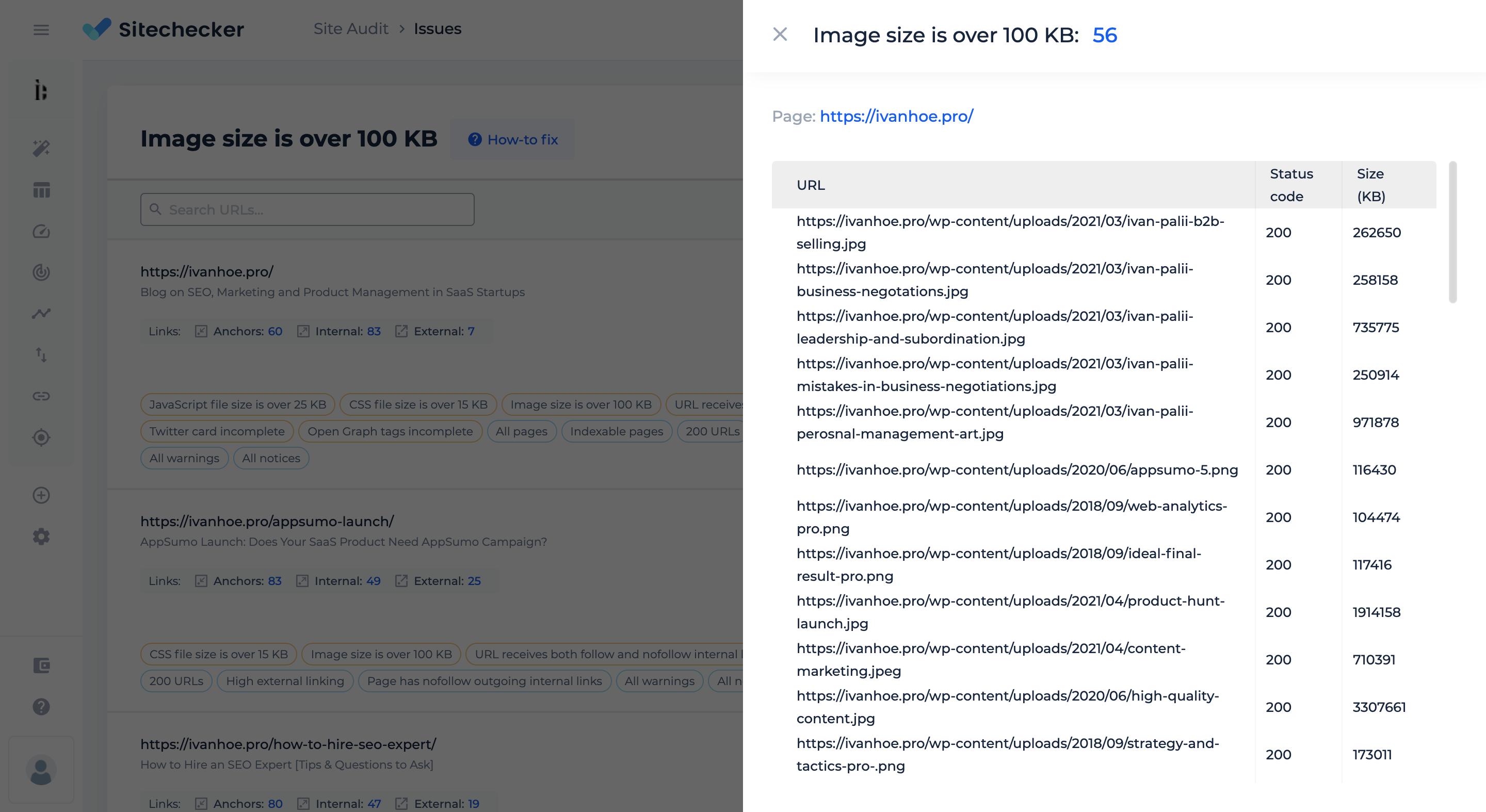Click the high-quality-content.jpg URL

[x=1008, y=706]
